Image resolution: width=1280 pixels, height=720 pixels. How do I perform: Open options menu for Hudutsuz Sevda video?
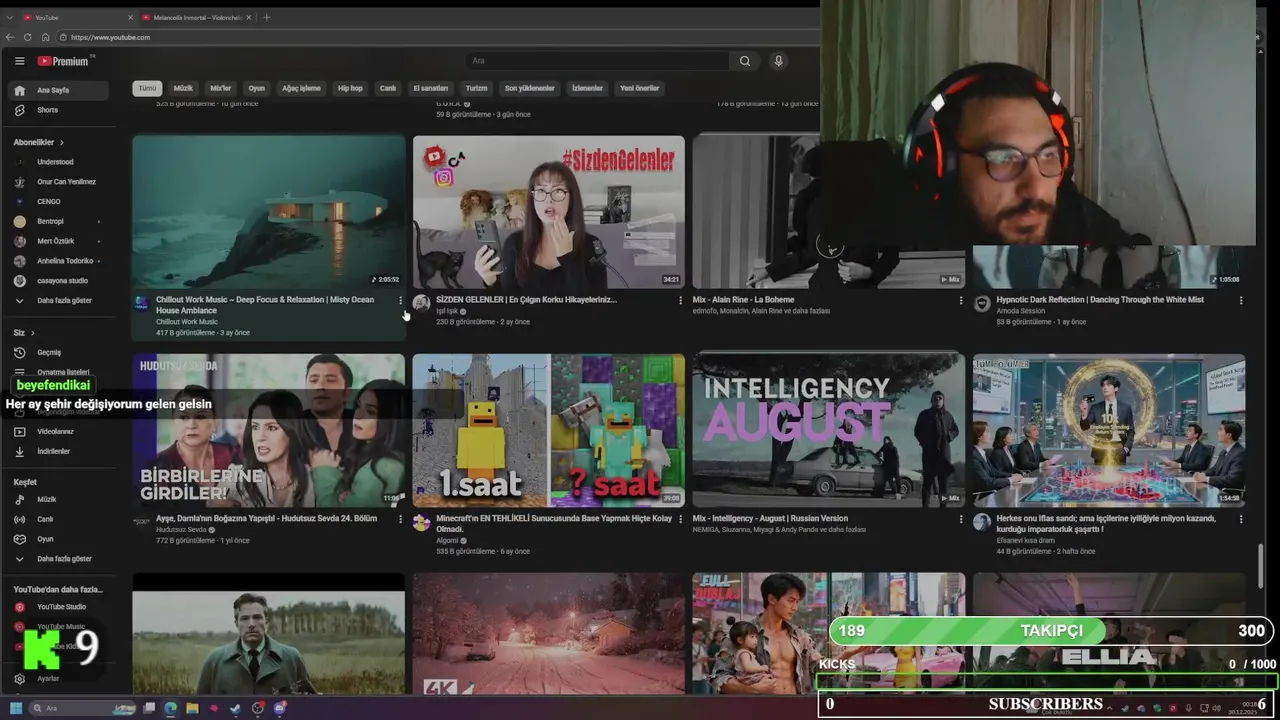pyautogui.click(x=401, y=519)
